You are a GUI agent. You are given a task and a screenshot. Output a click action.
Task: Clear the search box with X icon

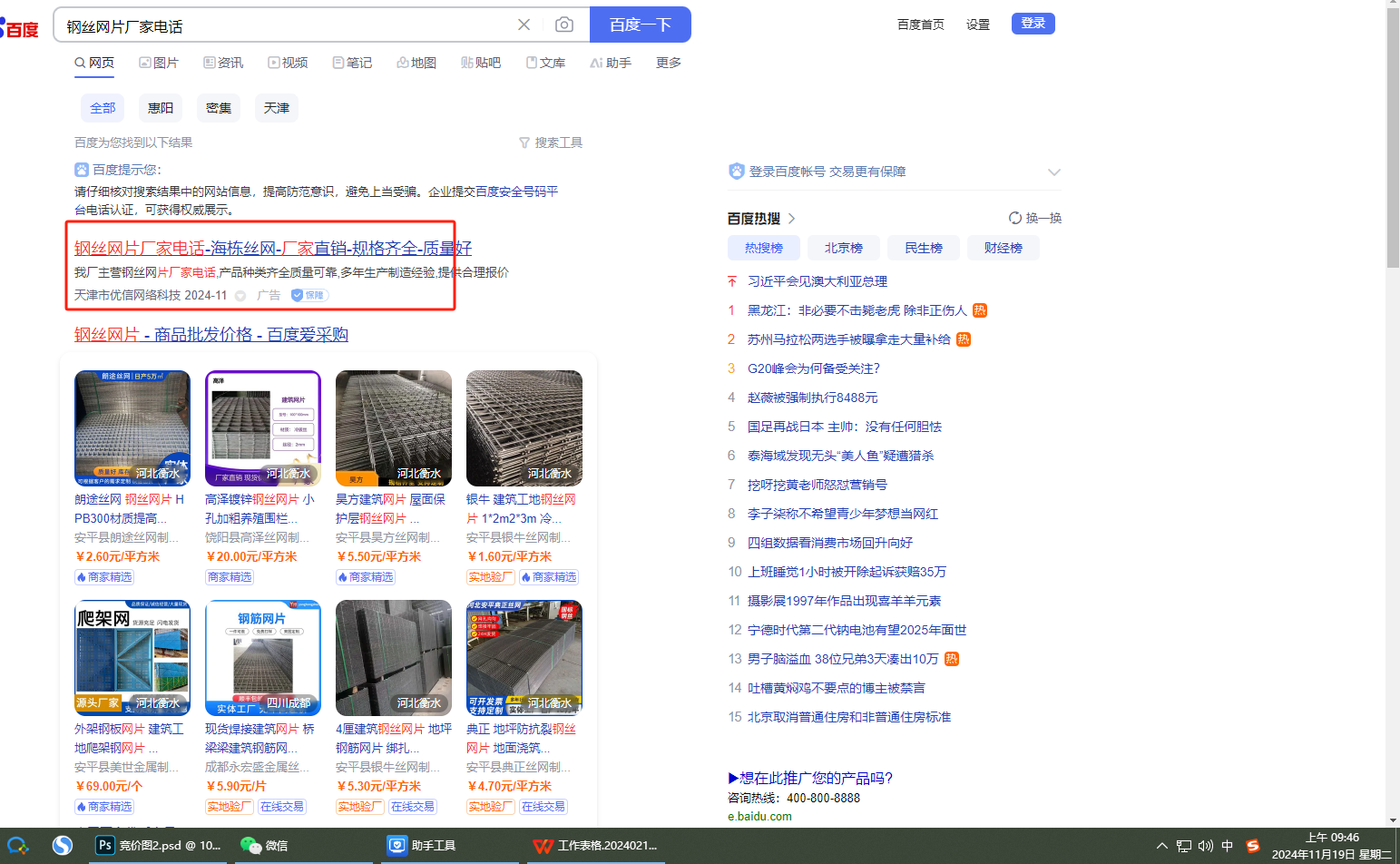point(524,25)
